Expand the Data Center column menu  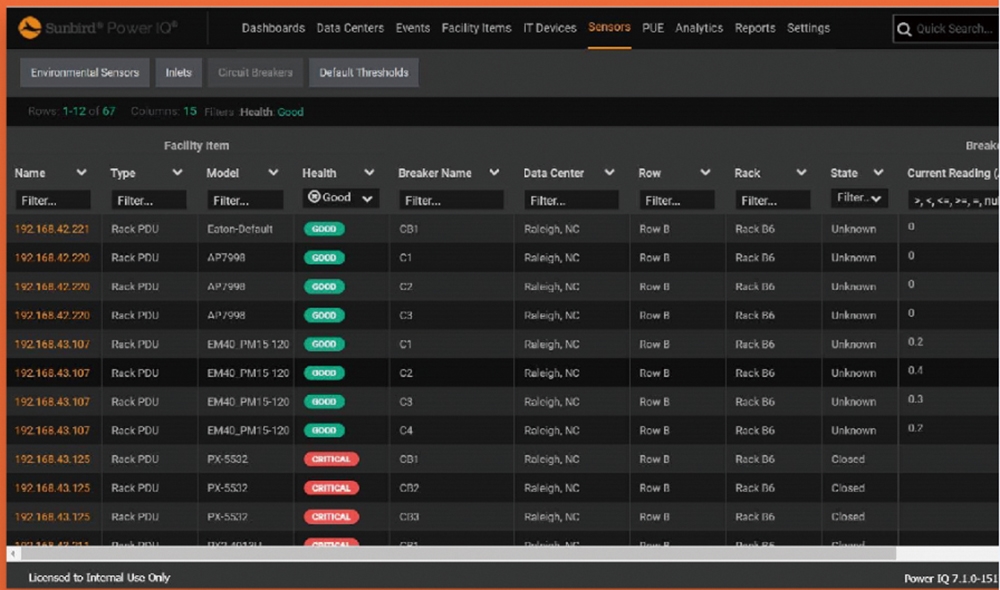(x=610, y=172)
